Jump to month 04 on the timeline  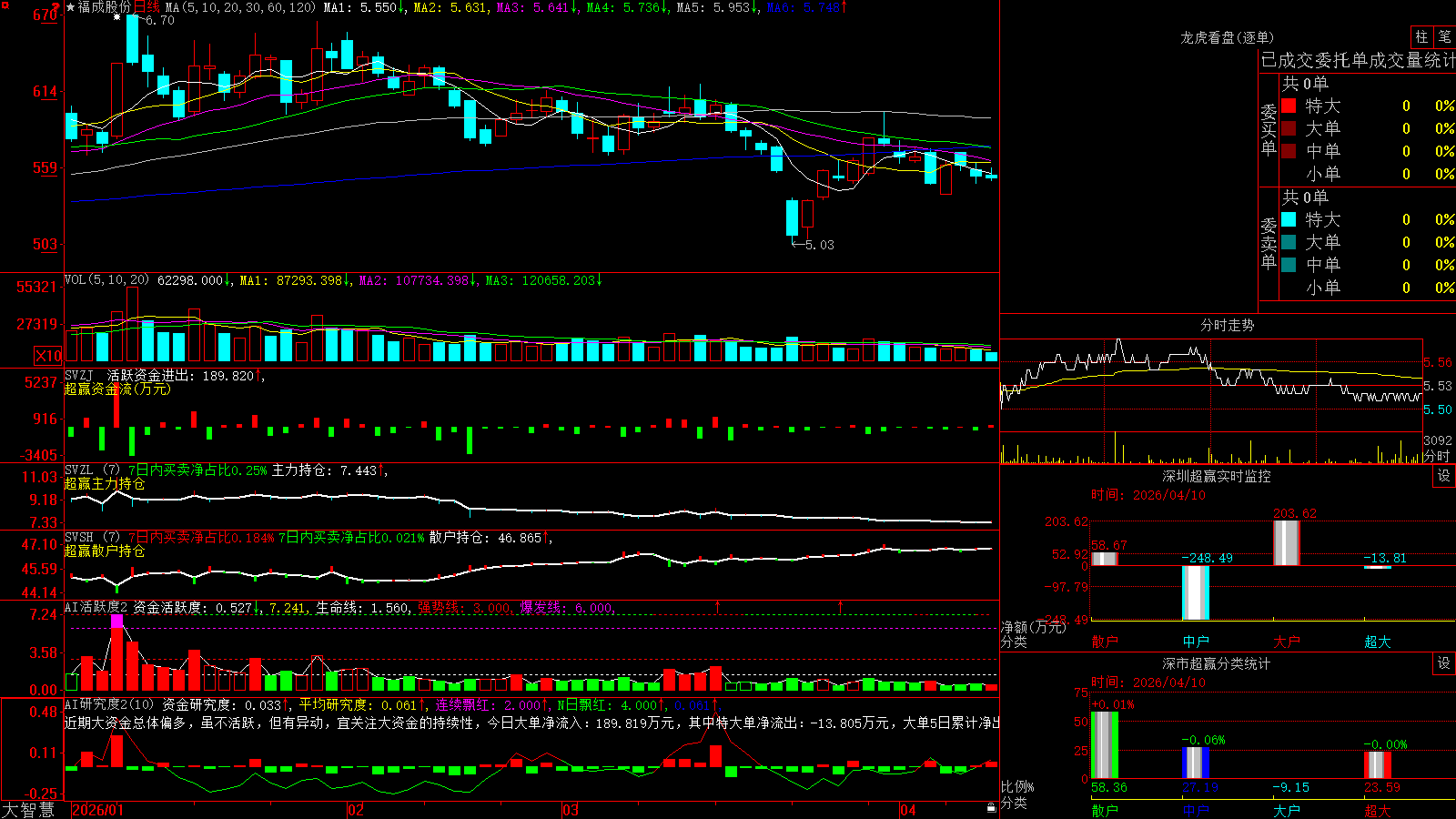pyautogui.click(x=908, y=810)
